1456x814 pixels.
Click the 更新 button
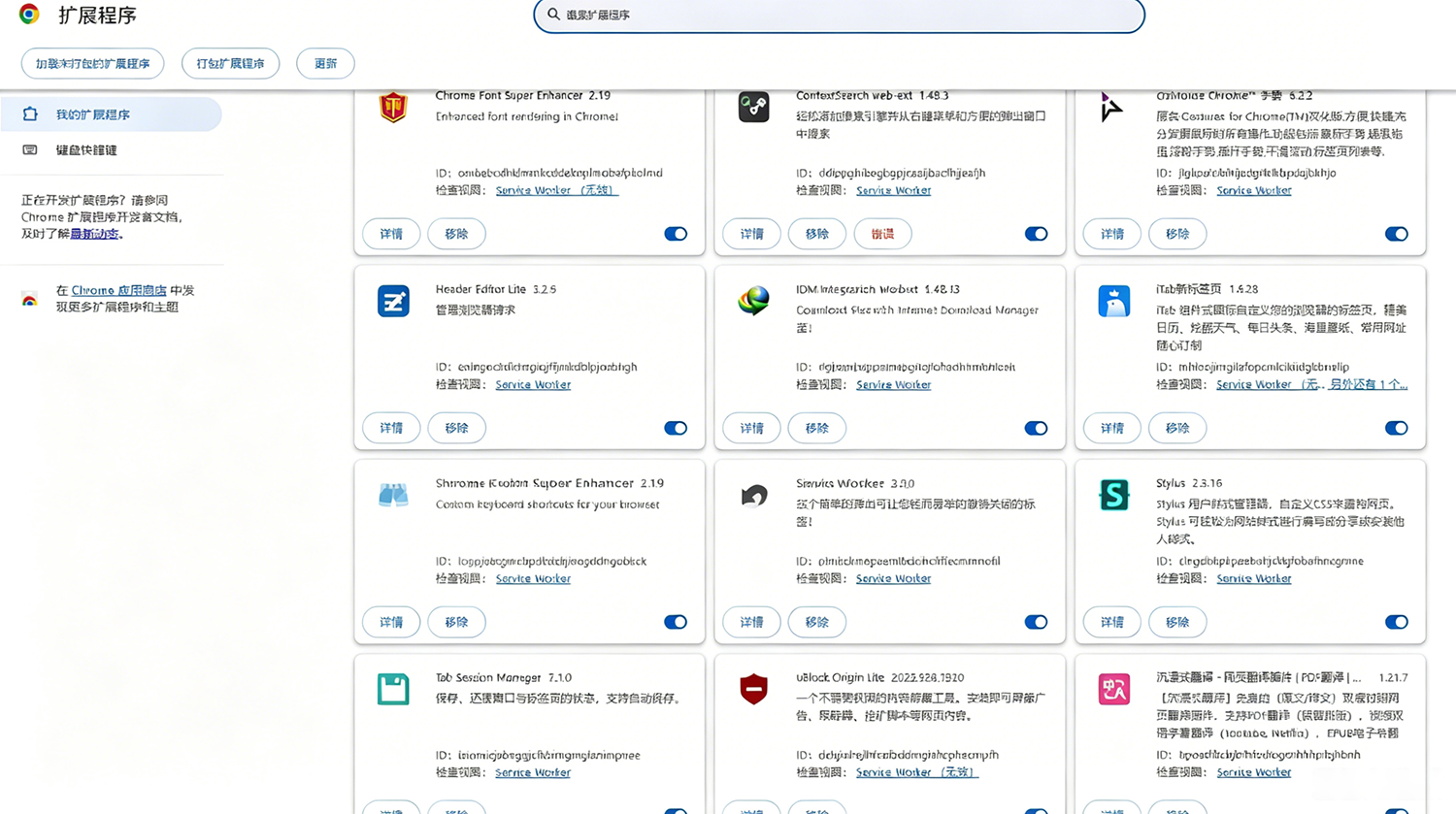[x=325, y=64]
